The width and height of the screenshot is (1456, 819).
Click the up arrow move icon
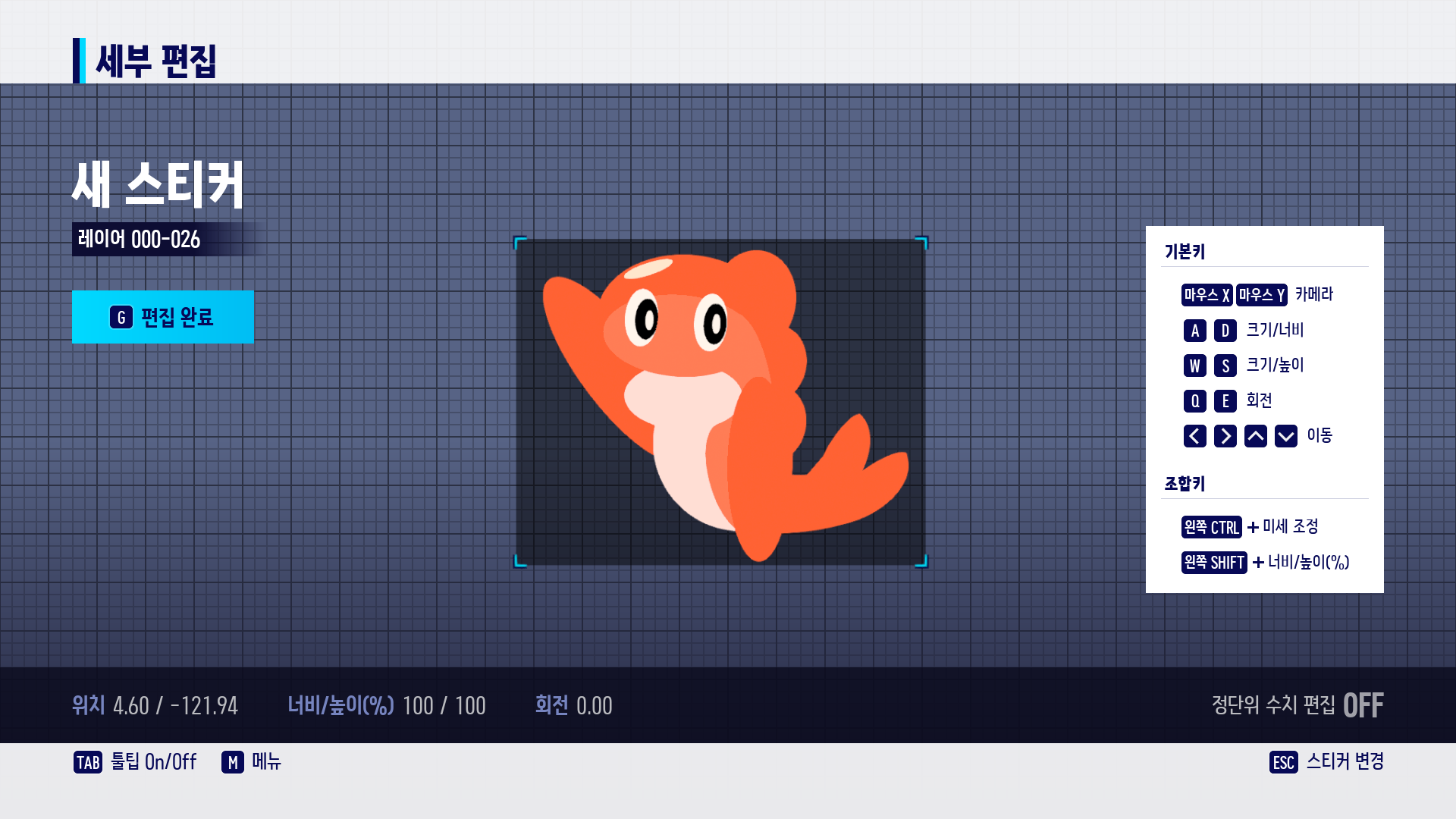coord(1255,436)
